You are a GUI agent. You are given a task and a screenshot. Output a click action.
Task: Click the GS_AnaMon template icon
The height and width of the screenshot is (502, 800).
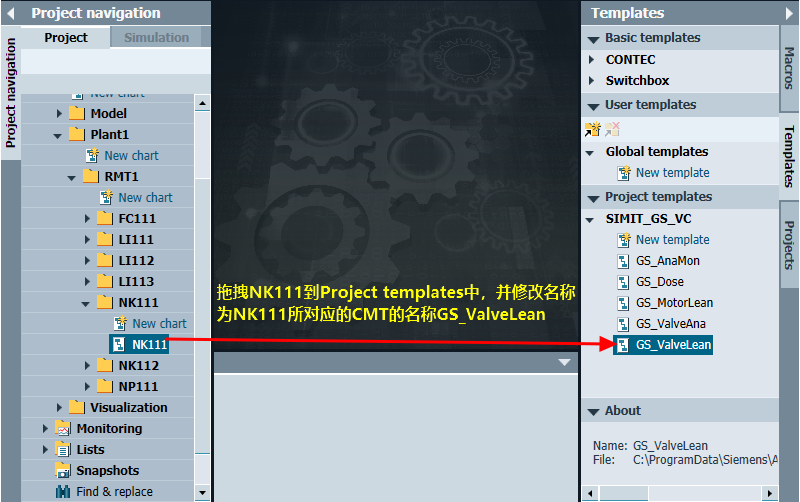coord(623,261)
